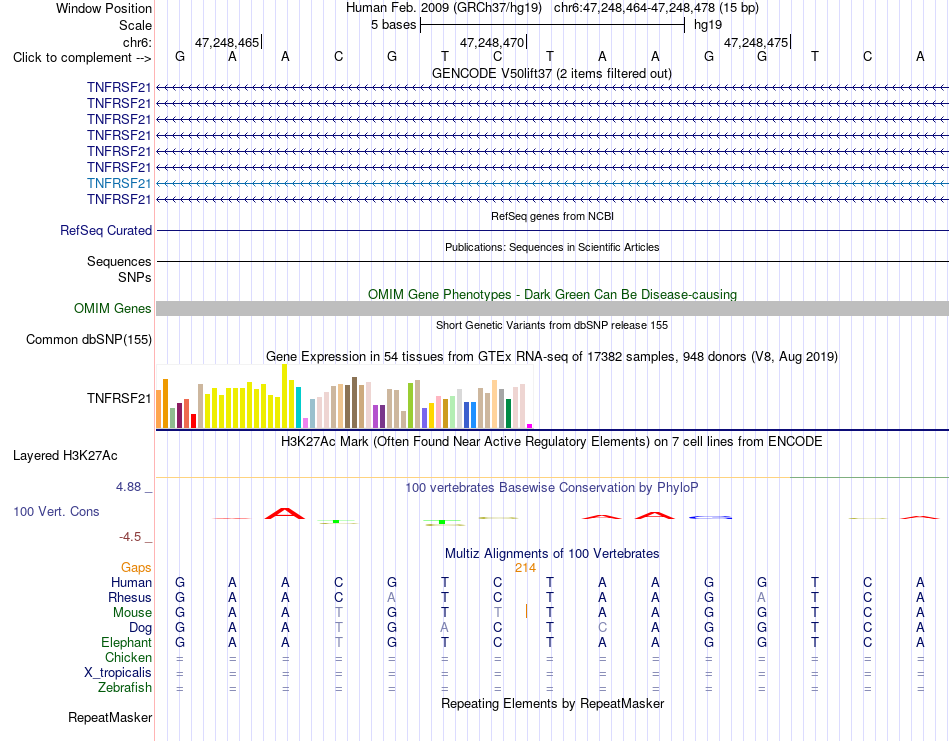Screen dimensions: 950x741
Task: Click the orange 214 gap count
Action: point(525,568)
